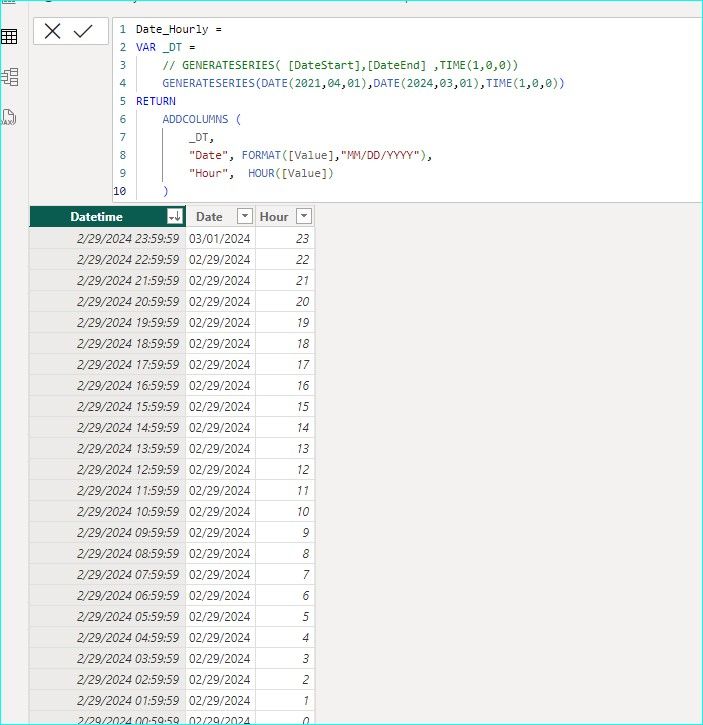Click in formula line 4 GENERATESERIES expression
The image size is (703, 725).
(363, 83)
